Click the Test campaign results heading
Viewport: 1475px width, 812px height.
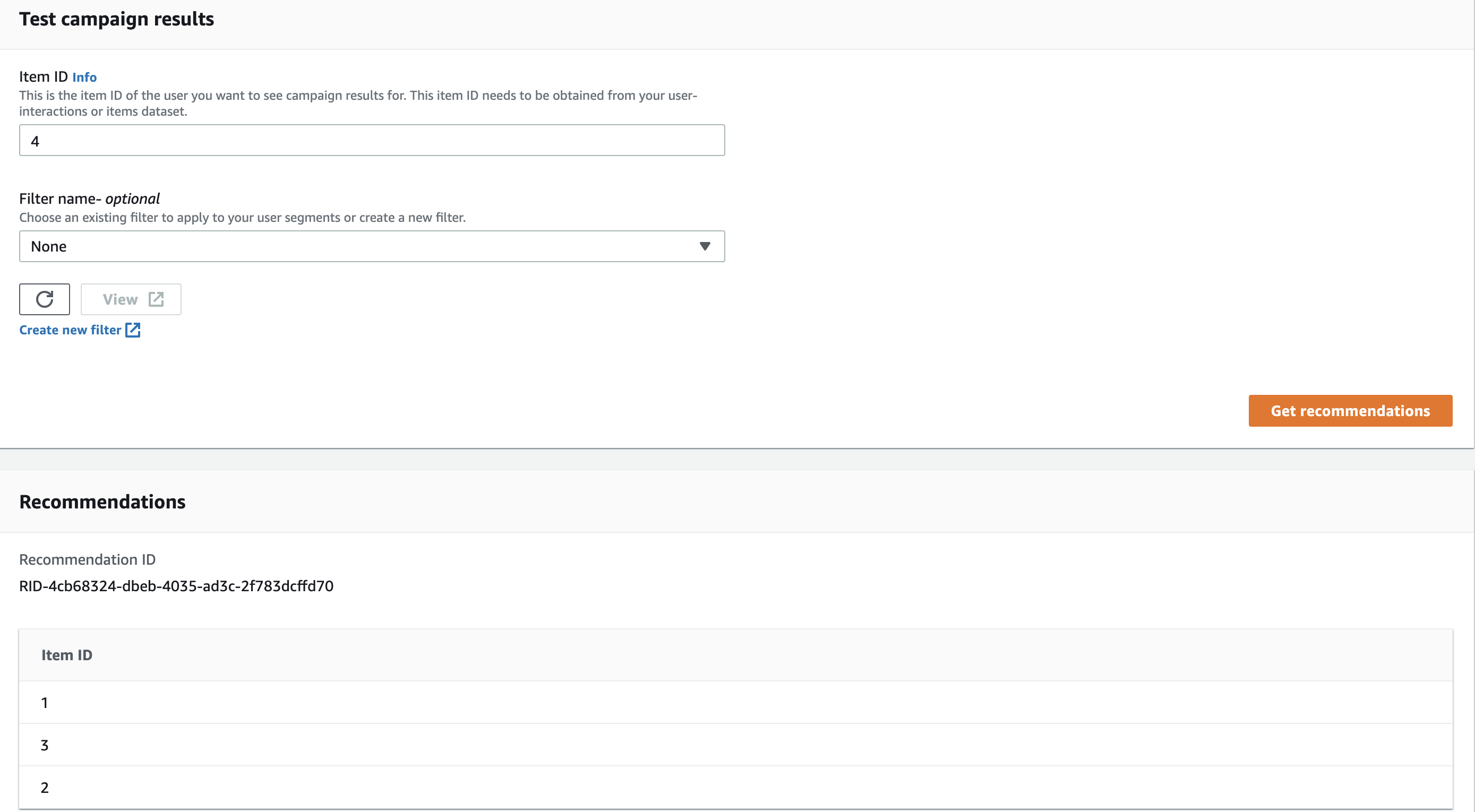[x=116, y=19]
